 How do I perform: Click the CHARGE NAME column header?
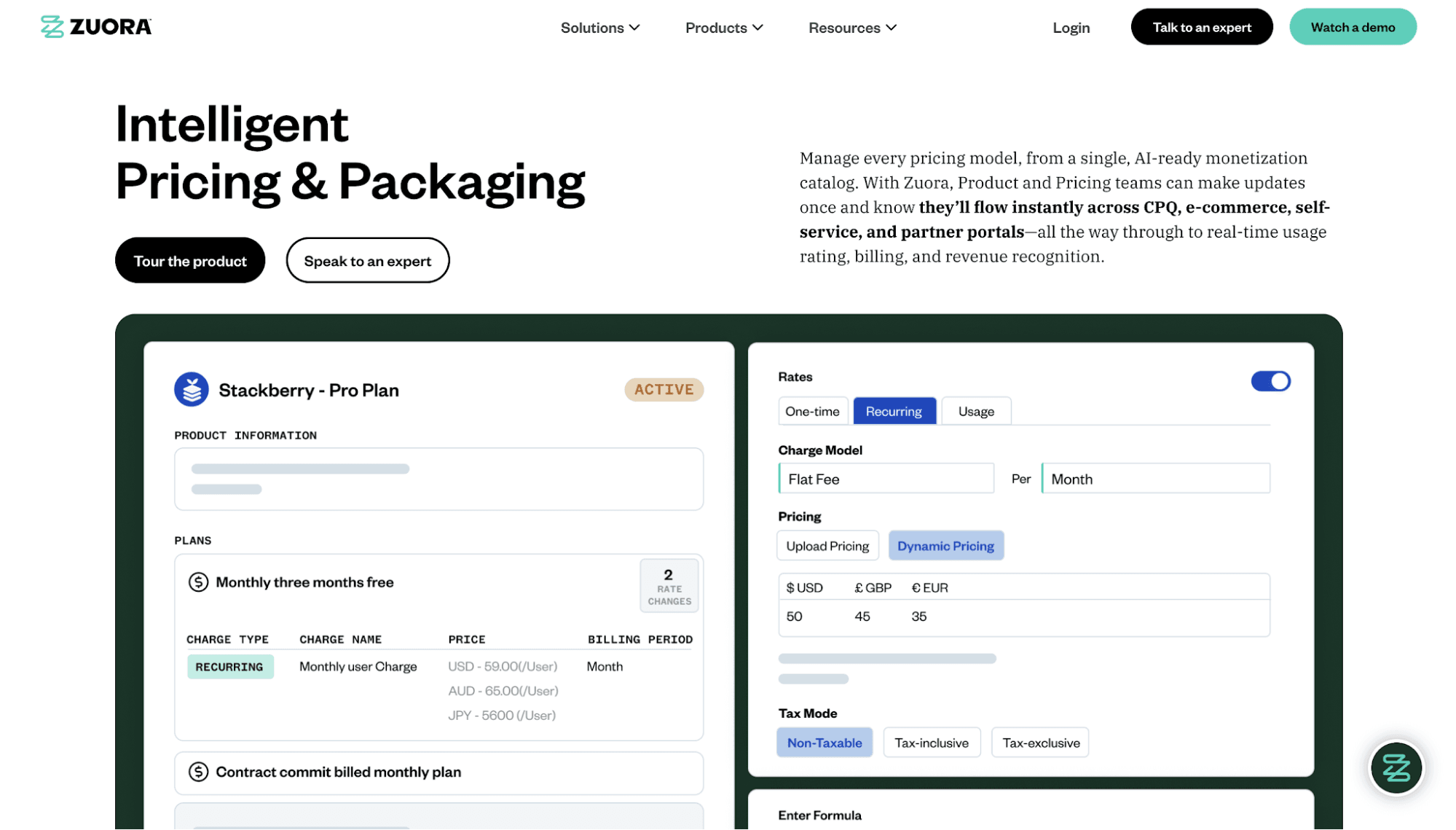pos(340,640)
